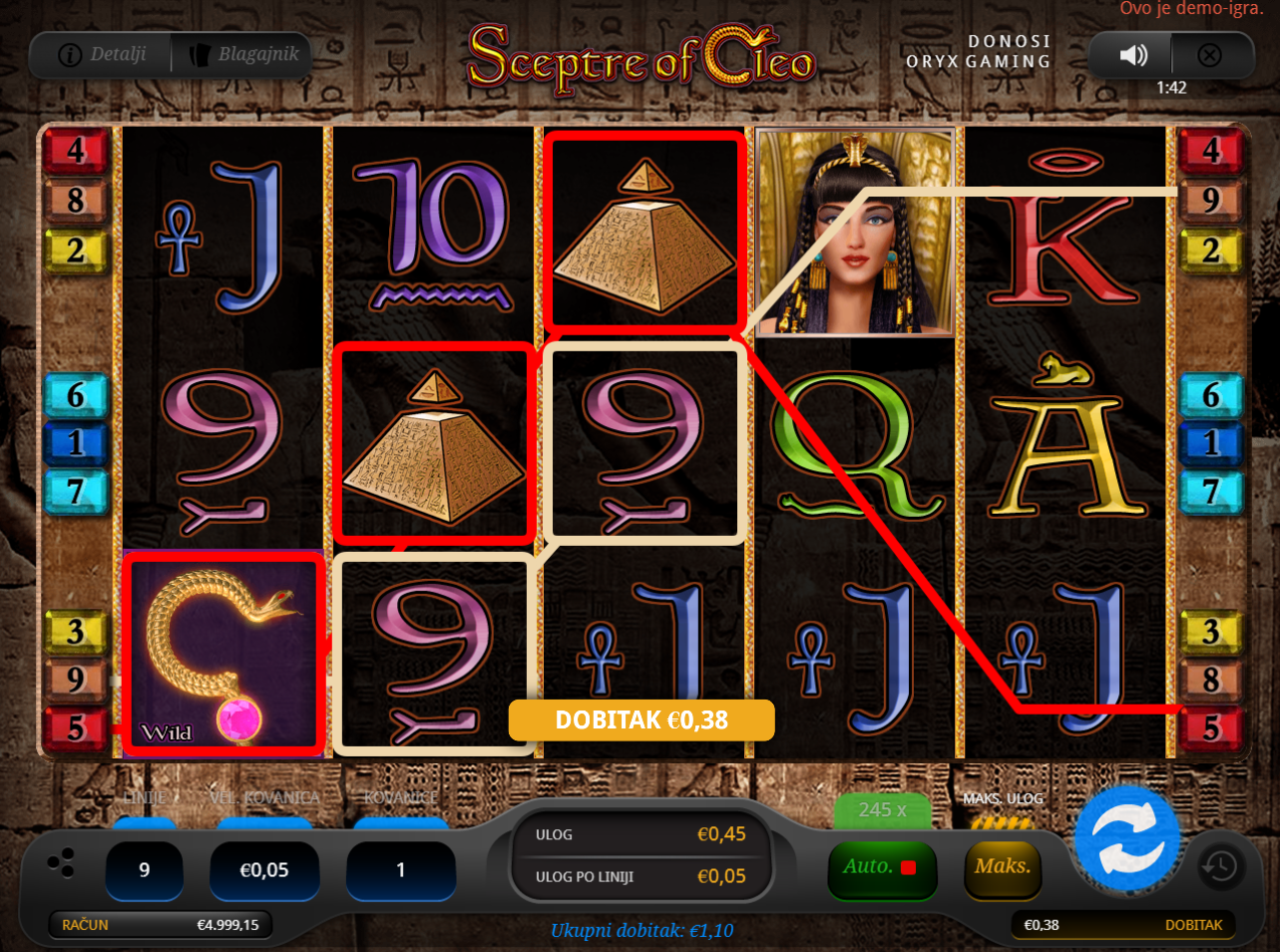The height and width of the screenshot is (952, 1280).
Task: Select payline 2 yellow marker on right
Action: point(1210,250)
